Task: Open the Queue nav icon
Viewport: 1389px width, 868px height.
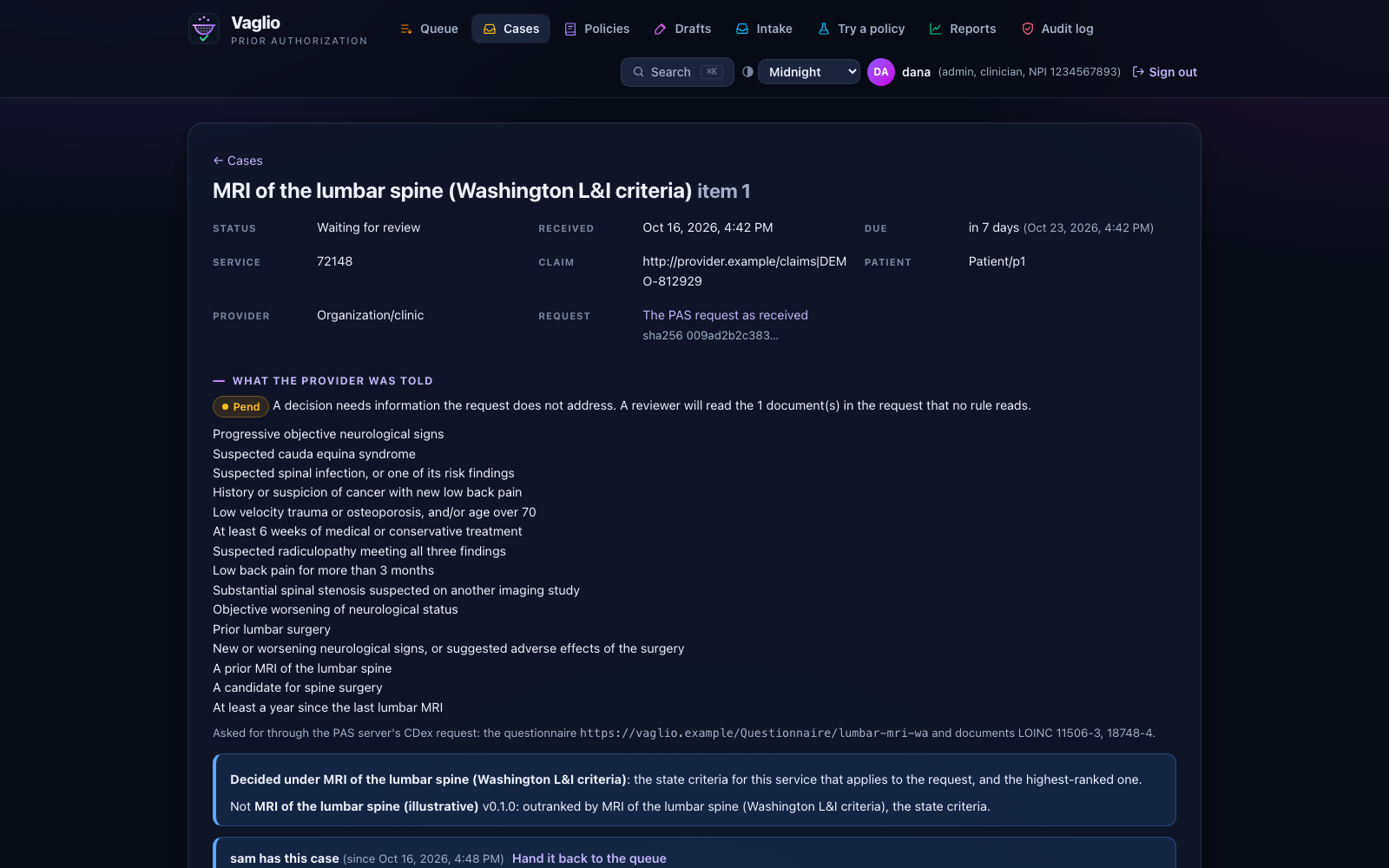Action: click(x=406, y=29)
